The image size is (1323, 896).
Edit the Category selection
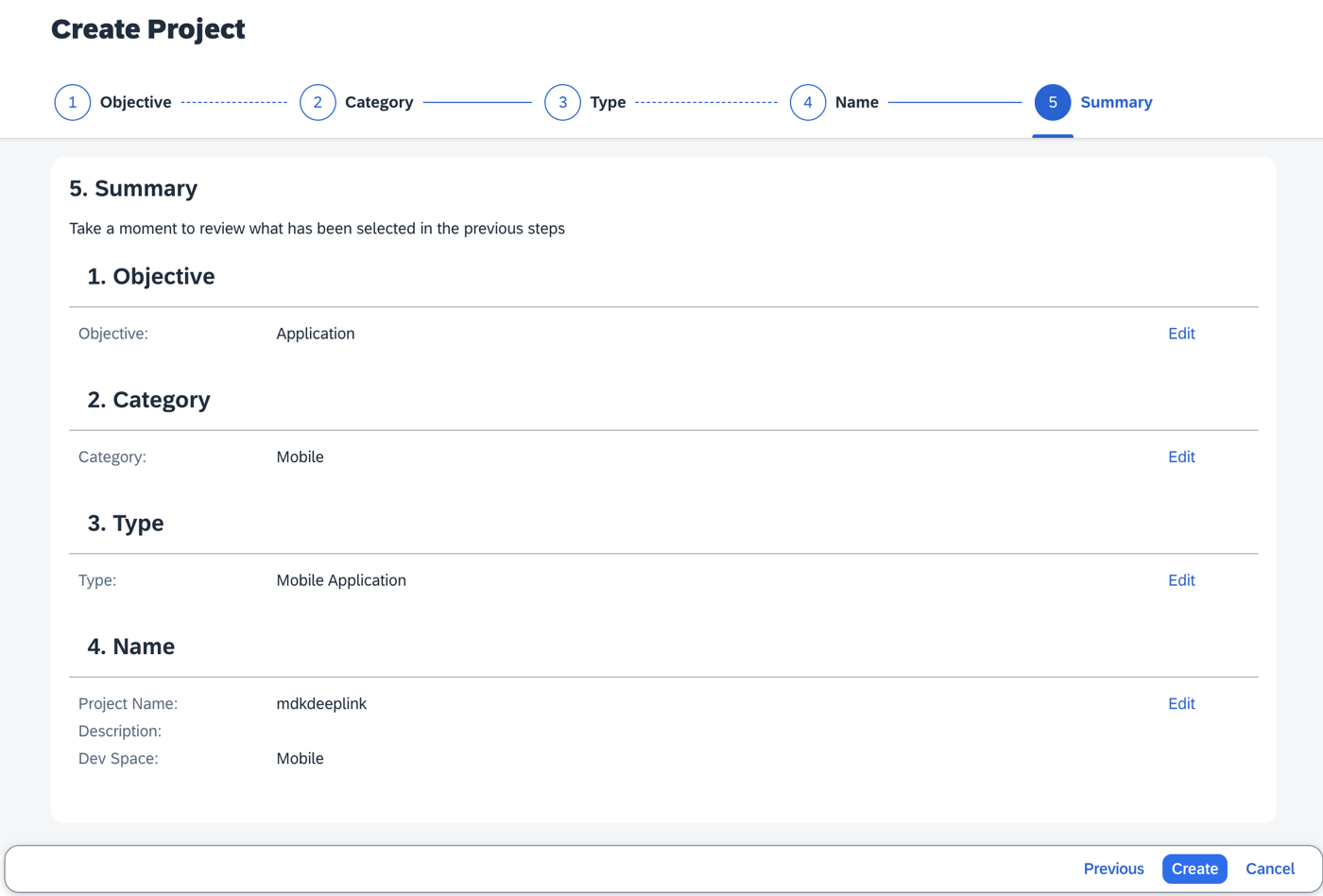[x=1181, y=457]
